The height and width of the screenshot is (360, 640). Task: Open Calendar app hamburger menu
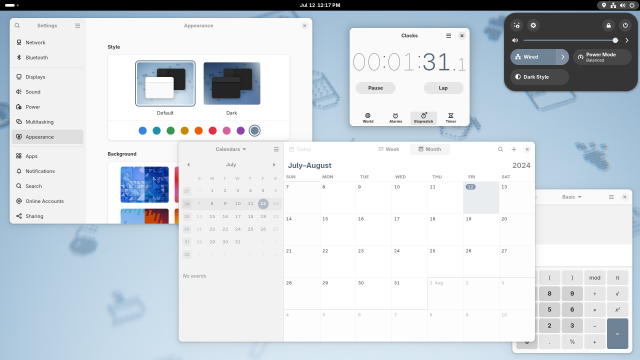[276, 149]
